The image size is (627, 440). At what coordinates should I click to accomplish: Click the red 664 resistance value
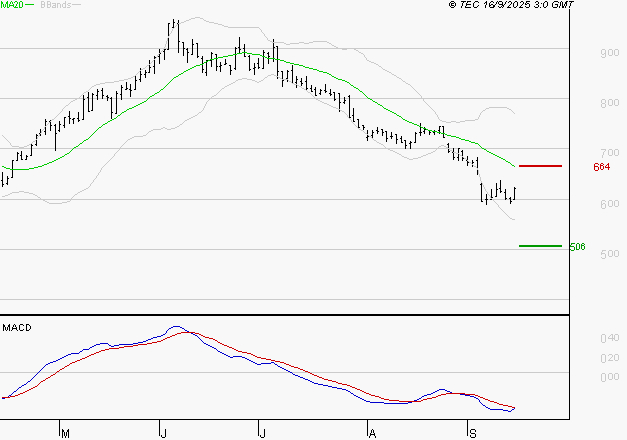pos(601,167)
